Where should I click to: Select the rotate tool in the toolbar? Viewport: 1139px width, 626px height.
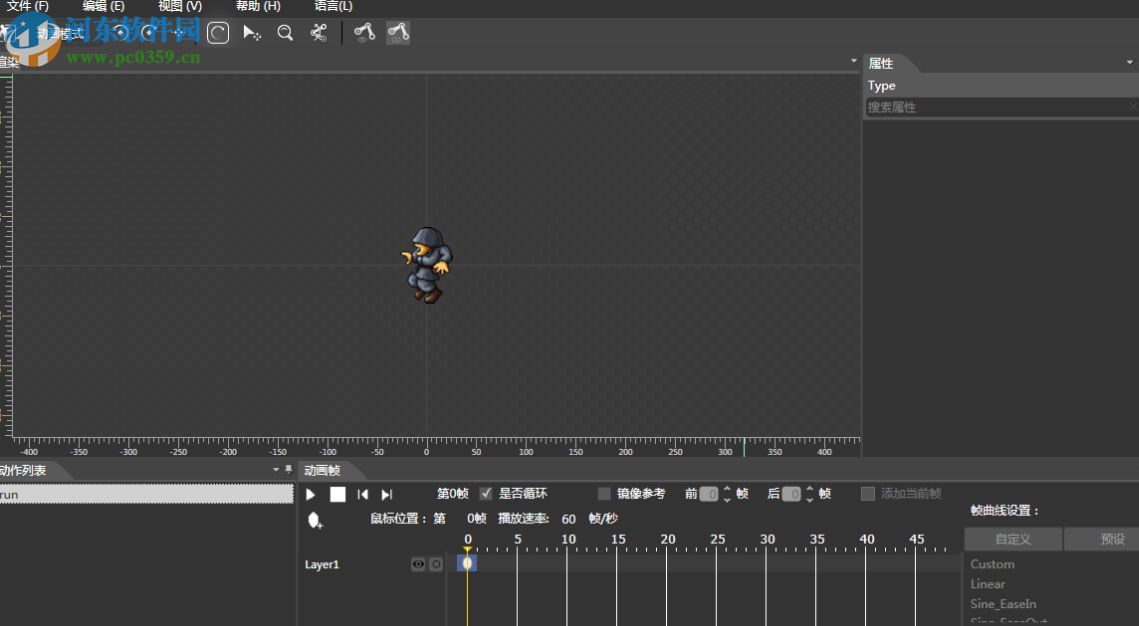(x=218, y=33)
